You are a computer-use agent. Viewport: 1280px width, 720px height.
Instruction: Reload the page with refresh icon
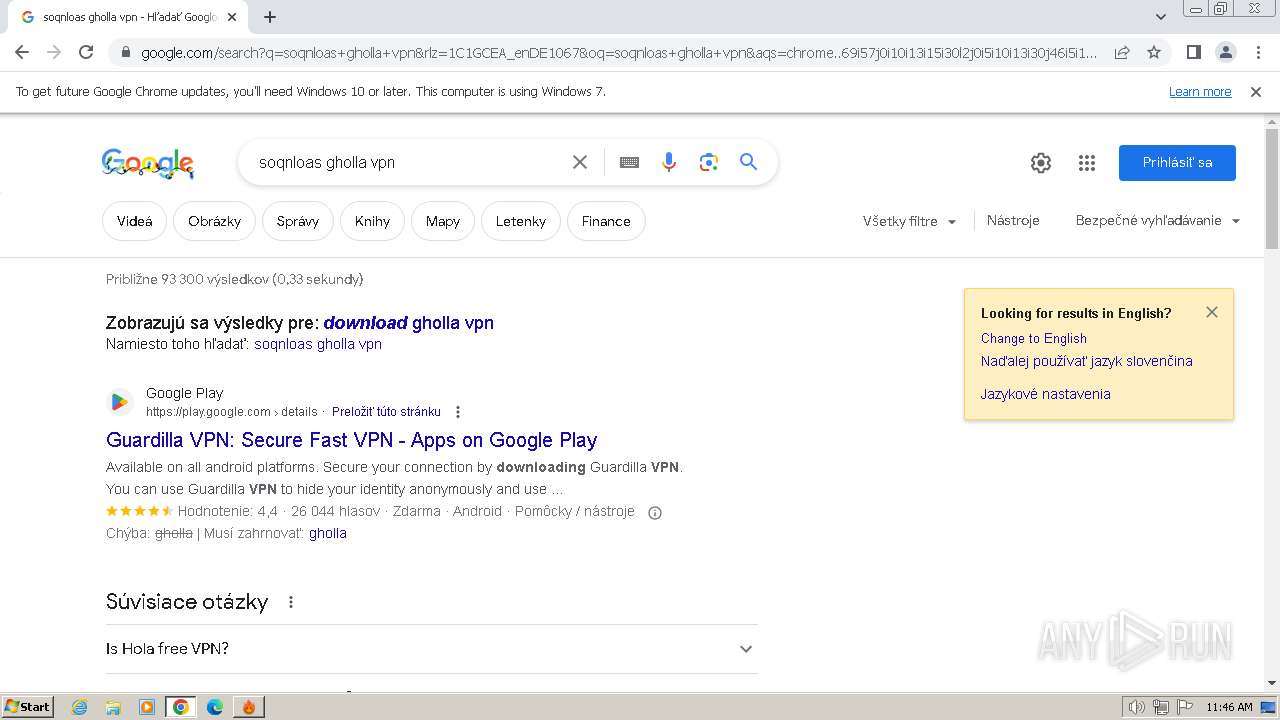click(86, 52)
